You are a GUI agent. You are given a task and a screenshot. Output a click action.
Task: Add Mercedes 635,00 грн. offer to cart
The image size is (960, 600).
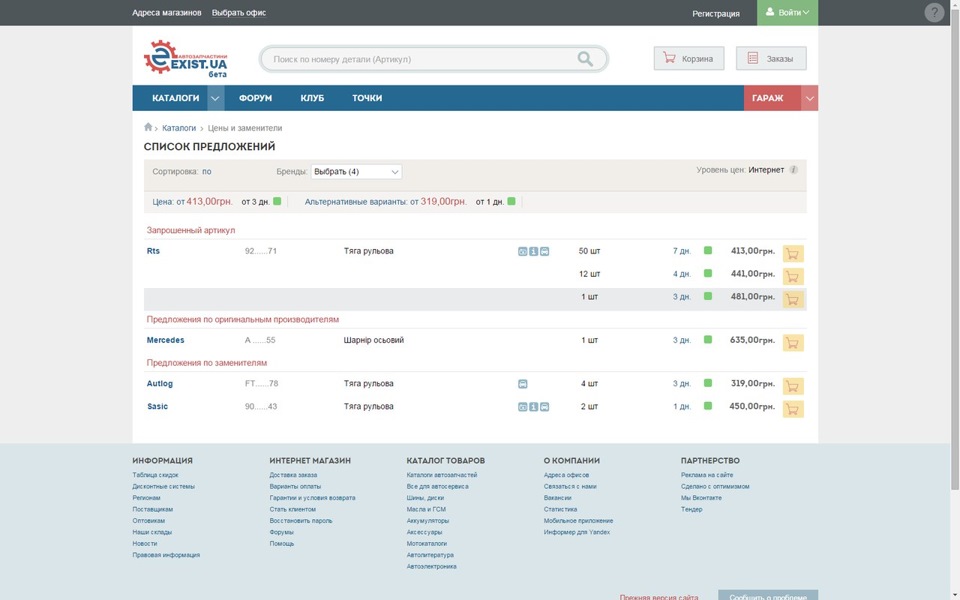[x=793, y=343]
